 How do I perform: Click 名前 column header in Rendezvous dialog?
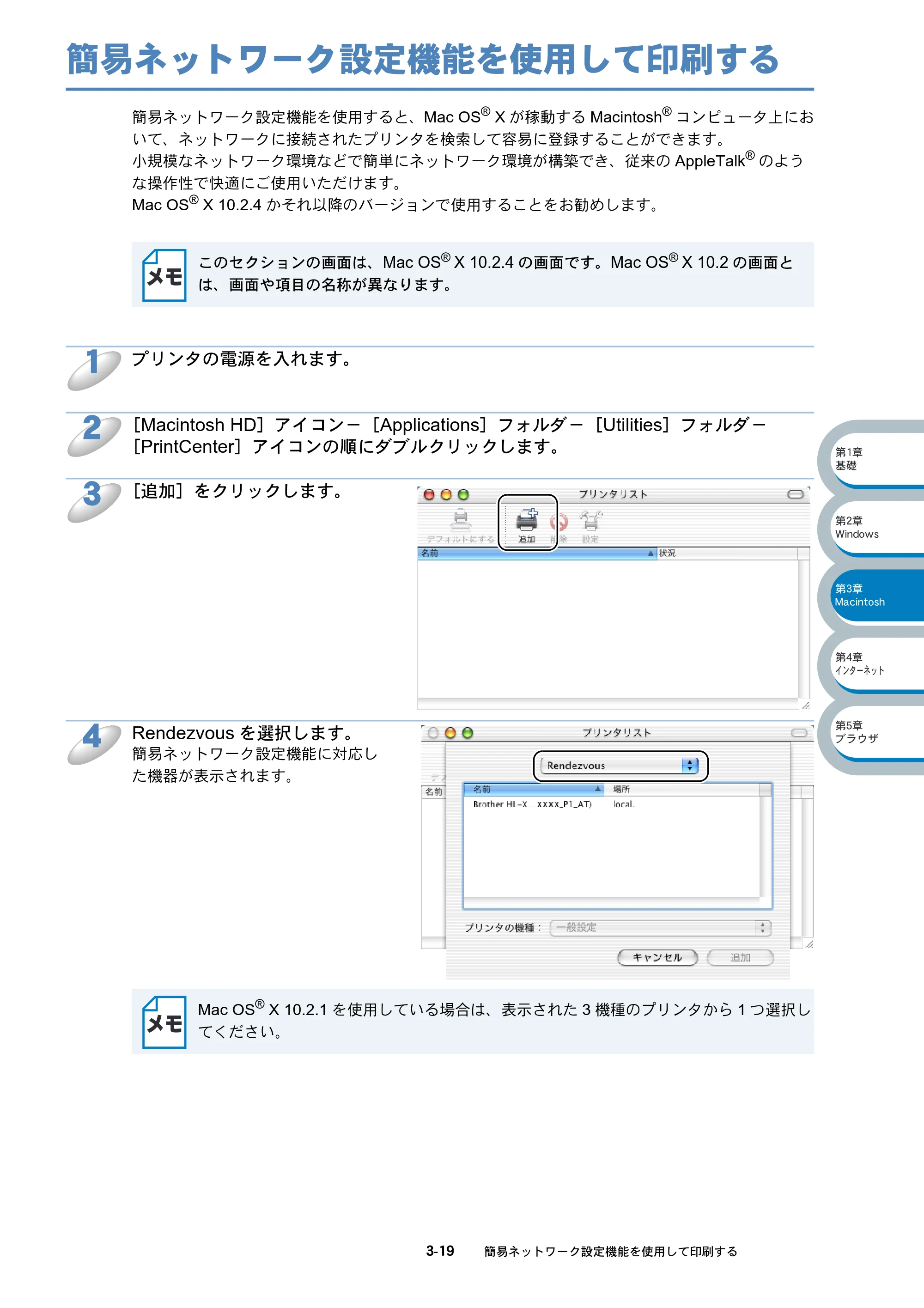pos(534,789)
